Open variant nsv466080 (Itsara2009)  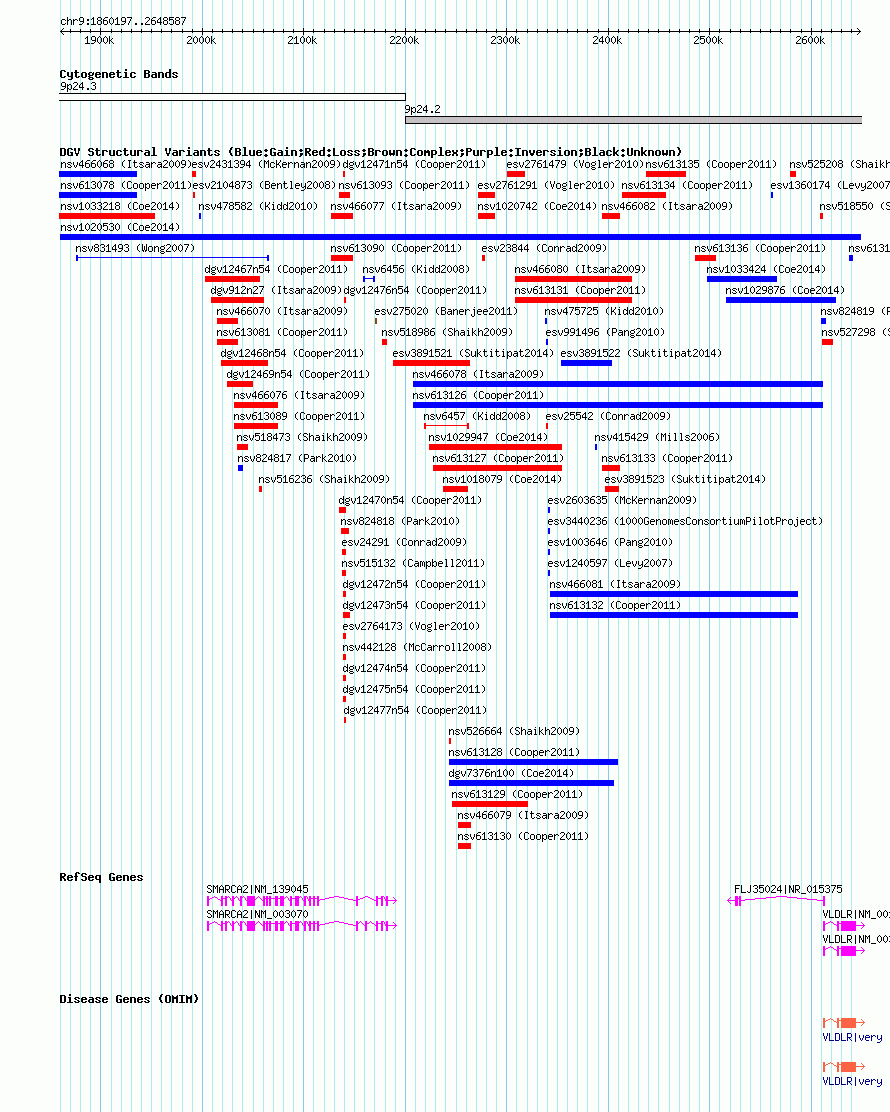[x=580, y=269]
